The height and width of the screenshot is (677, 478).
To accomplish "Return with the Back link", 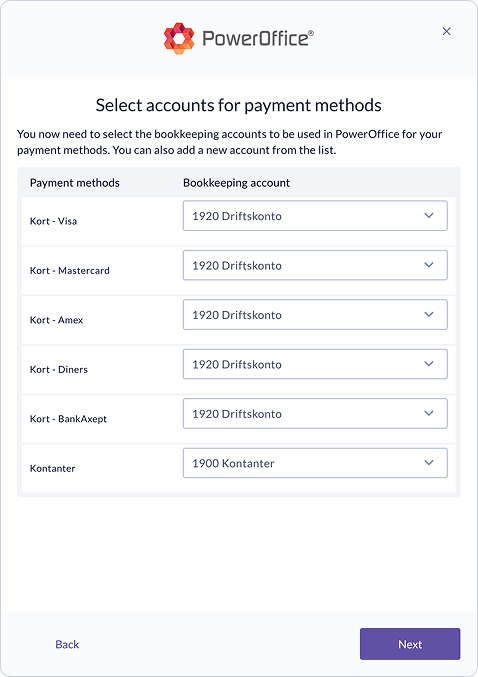I will click(x=67, y=644).
